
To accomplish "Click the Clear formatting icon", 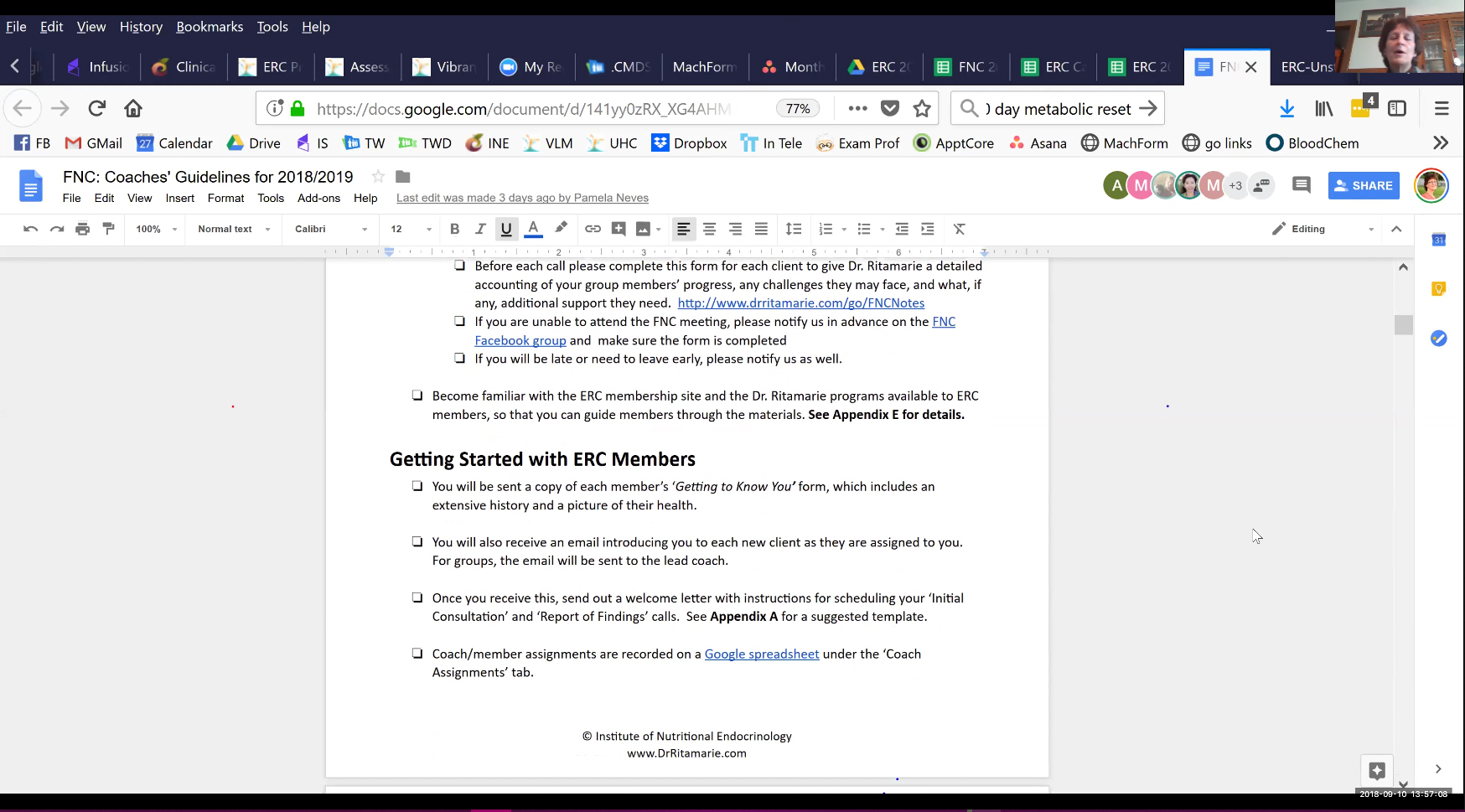I will click(x=960, y=229).
